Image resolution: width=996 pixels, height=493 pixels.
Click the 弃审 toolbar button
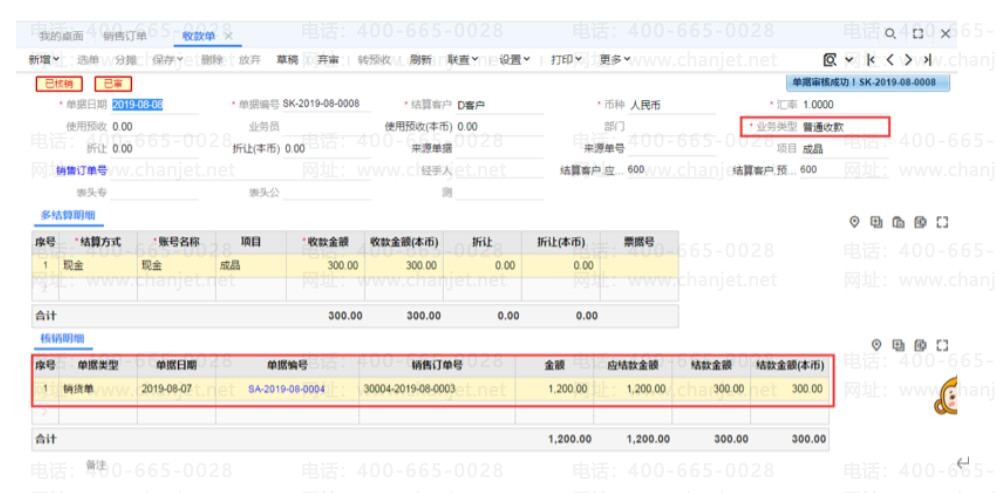click(328, 60)
